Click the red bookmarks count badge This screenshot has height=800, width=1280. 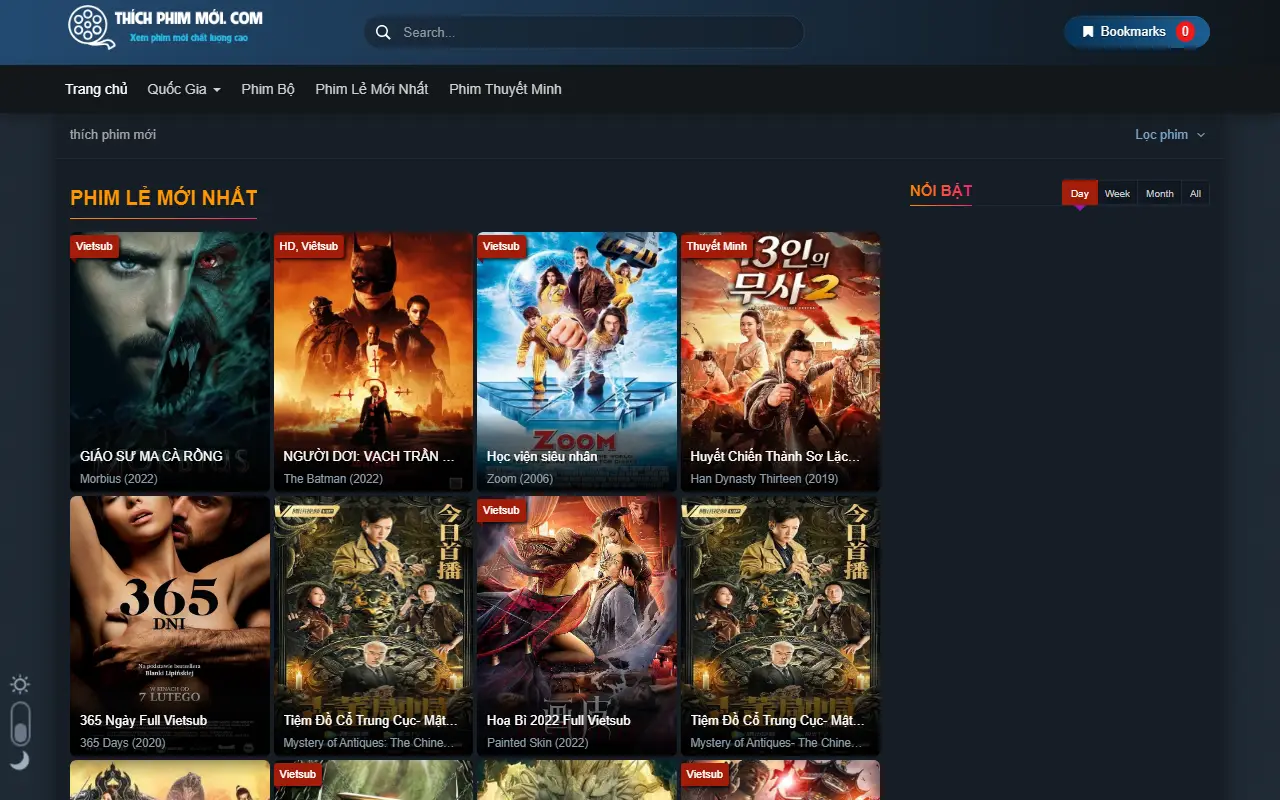(x=1185, y=32)
